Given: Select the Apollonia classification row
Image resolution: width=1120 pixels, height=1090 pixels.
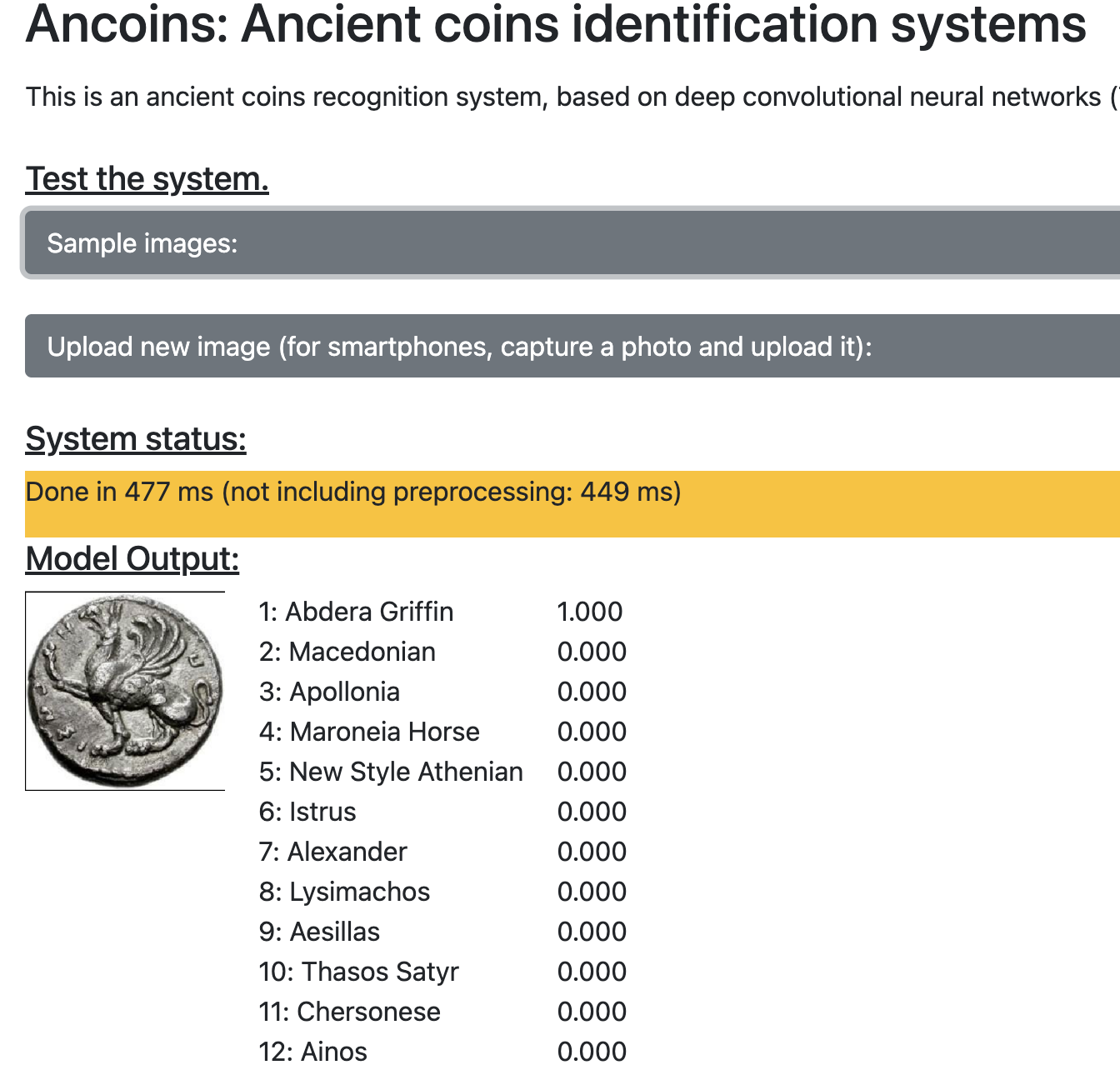Looking at the screenshot, I should click(329, 691).
